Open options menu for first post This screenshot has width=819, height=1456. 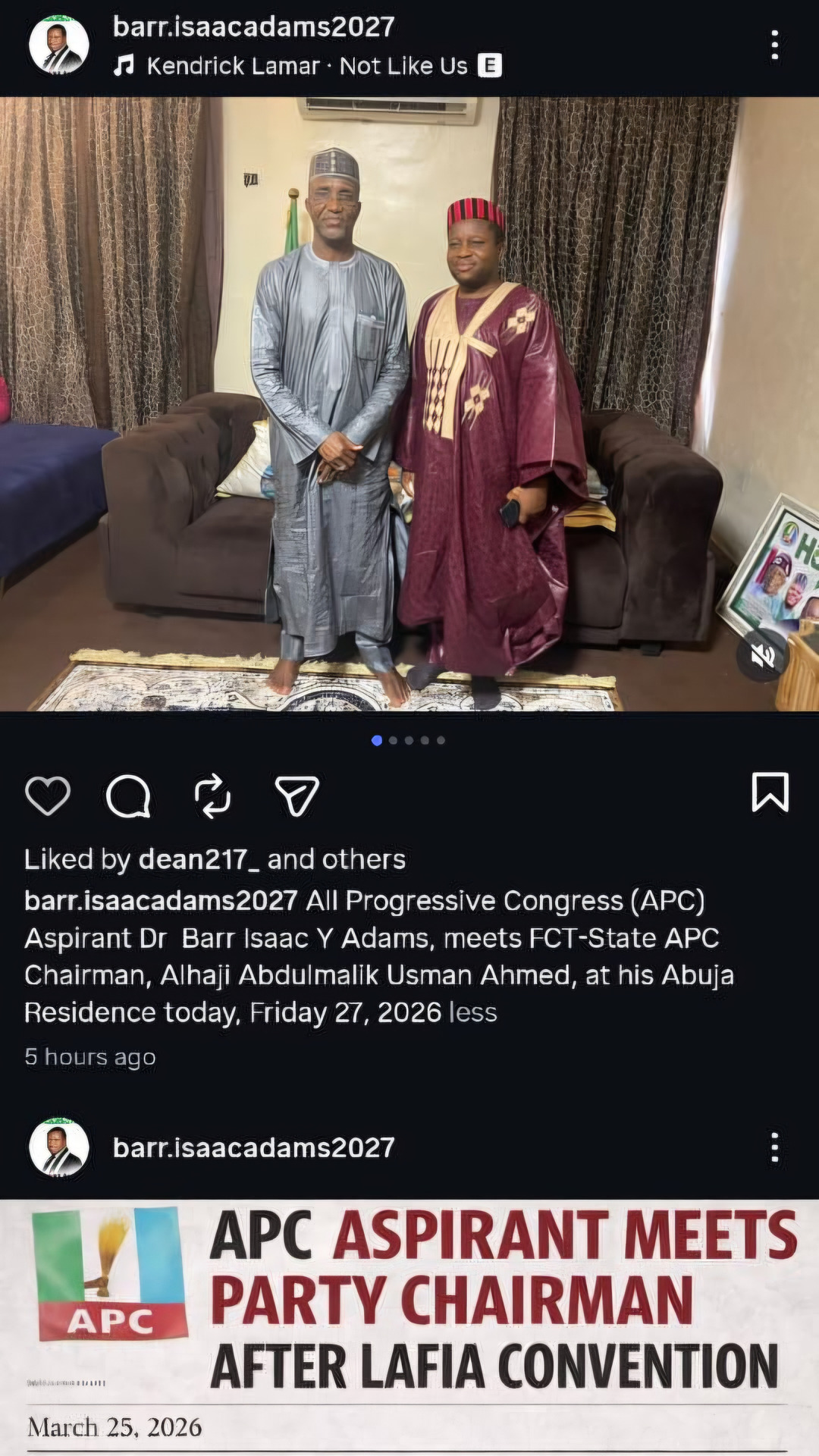click(774, 45)
